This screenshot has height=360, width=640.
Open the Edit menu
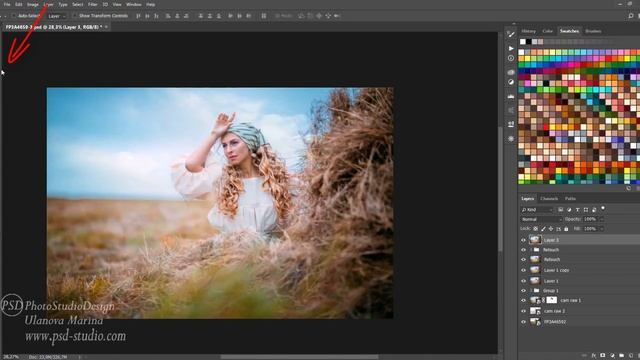(x=19, y=4)
